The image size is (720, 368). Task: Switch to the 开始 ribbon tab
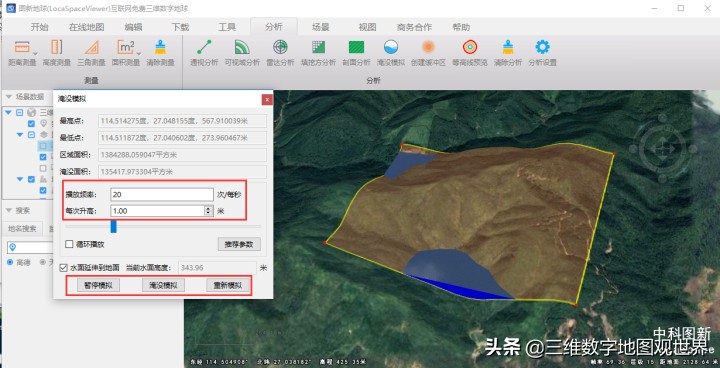[39, 27]
